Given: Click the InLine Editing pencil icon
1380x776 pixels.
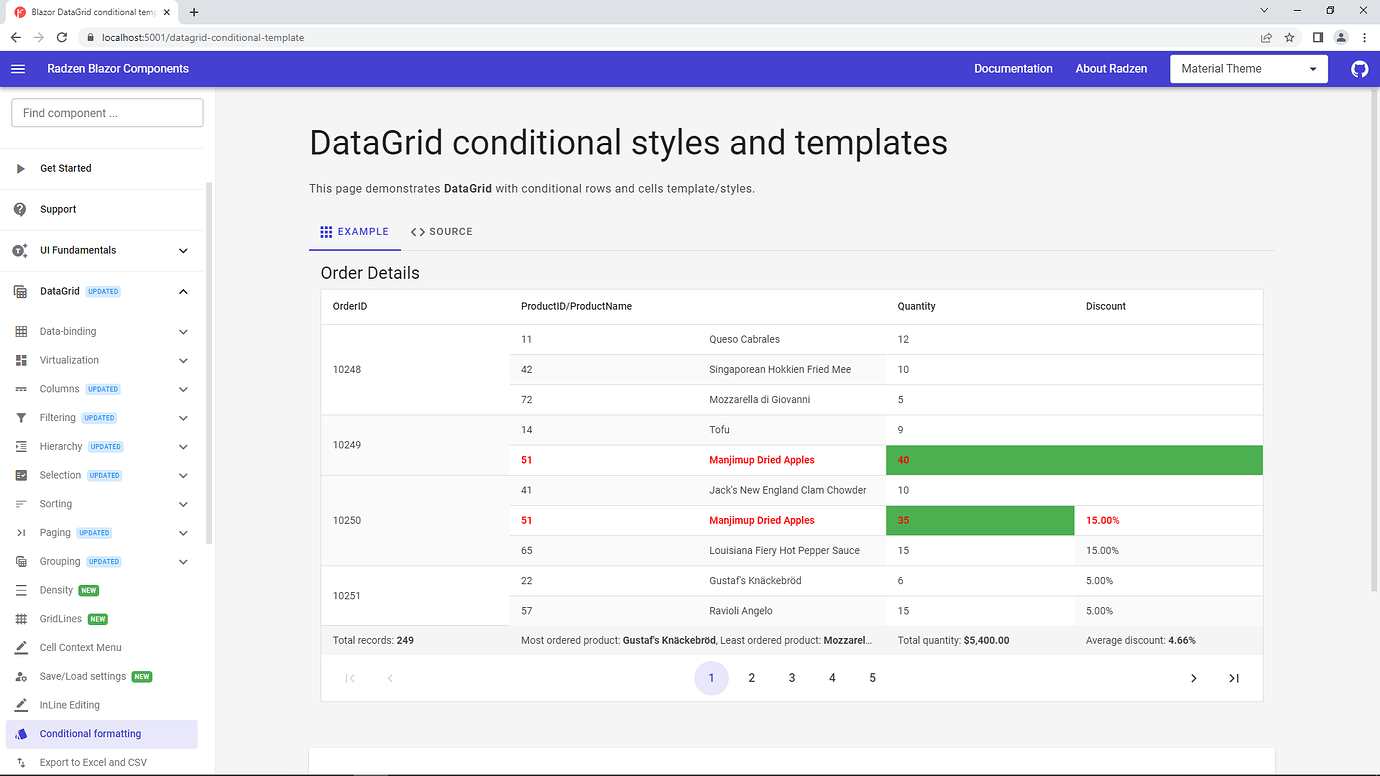Looking at the screenshot, I should (x=21, y=705).
